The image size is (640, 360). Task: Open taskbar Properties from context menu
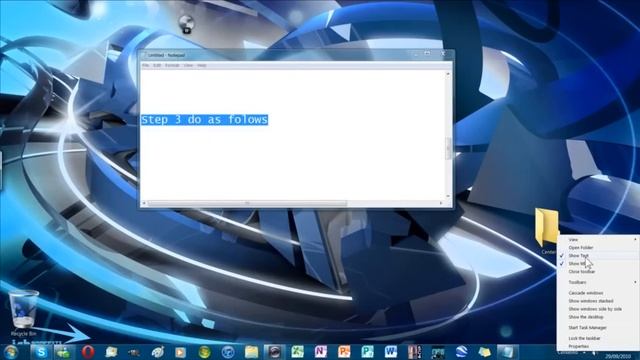[x=598, y=346]
